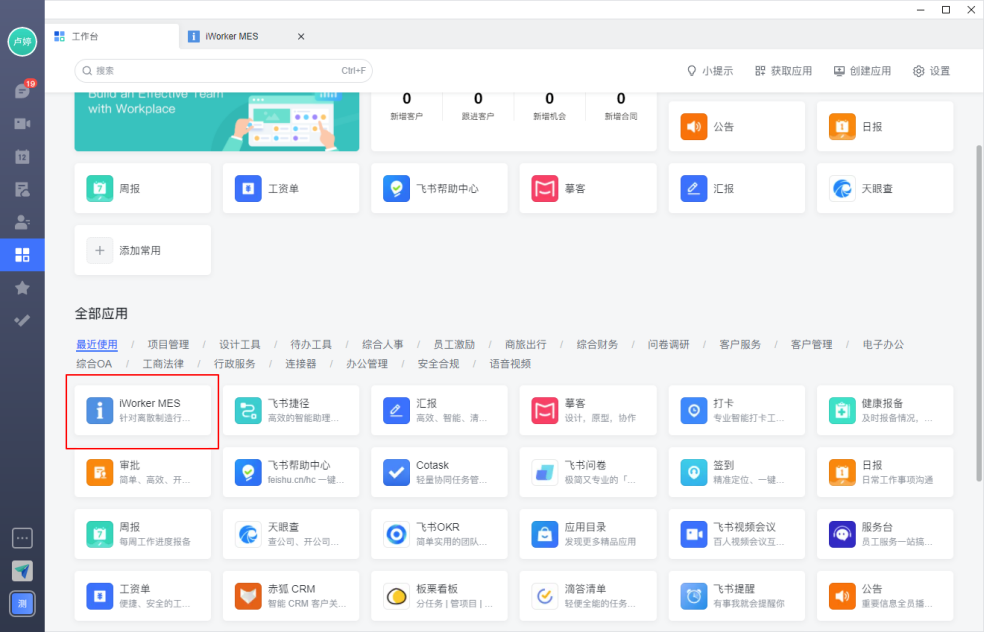Screen dimensions: 984x632
Task: Select the 安全合规 category
Action: (x=439, y=364)
